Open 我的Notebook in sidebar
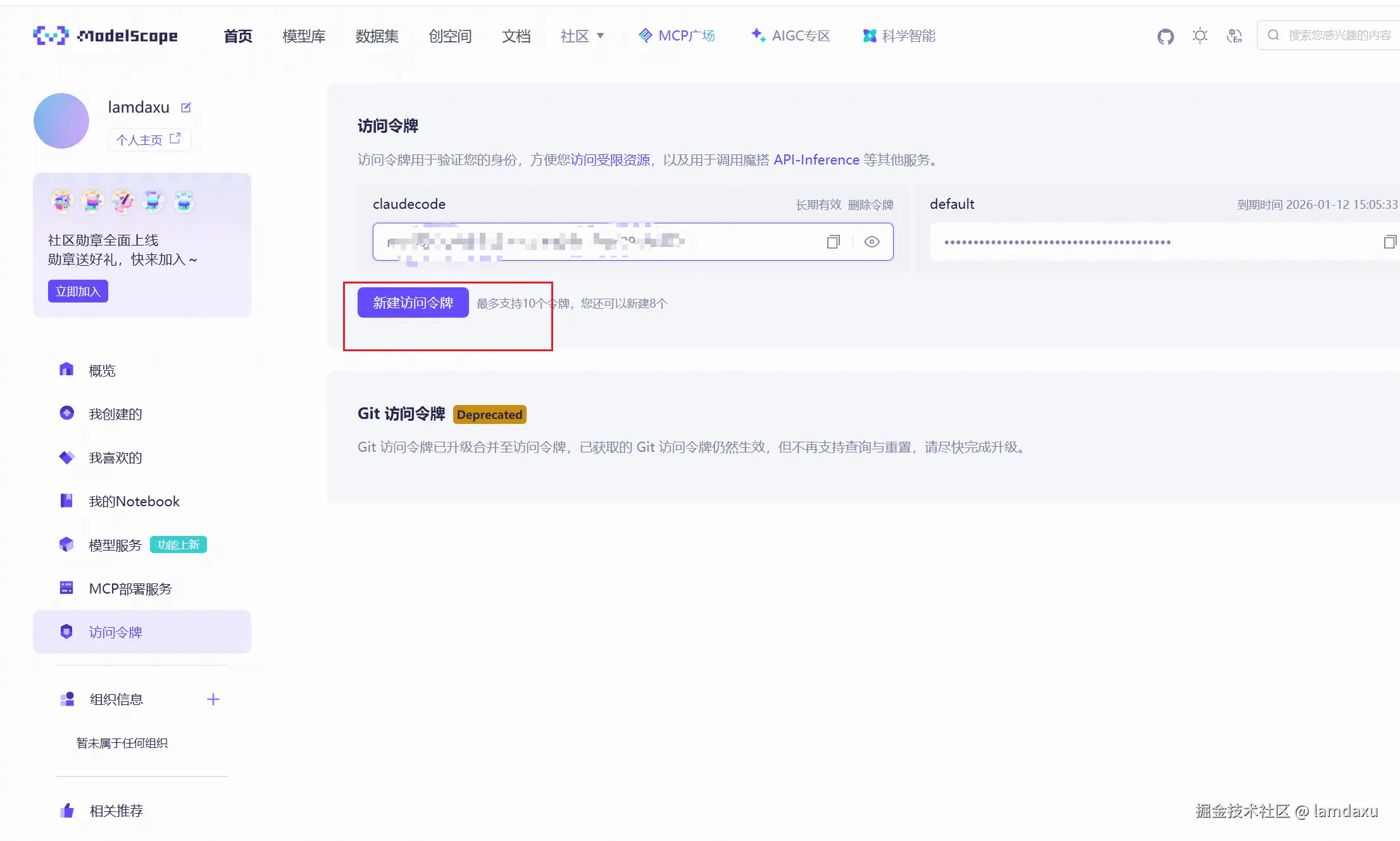The height and width of the screenshot is (841, 1400). 134,501
